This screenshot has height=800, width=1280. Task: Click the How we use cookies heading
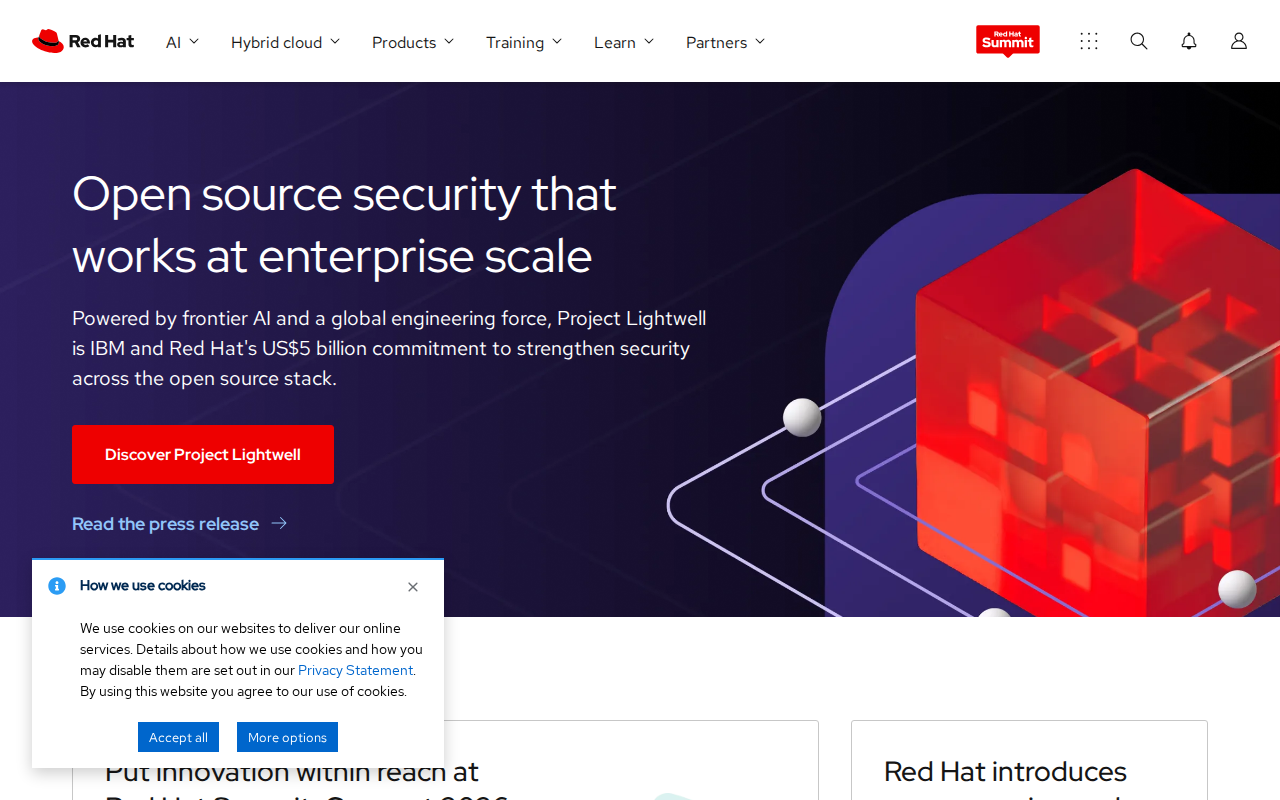click(142, 586)
